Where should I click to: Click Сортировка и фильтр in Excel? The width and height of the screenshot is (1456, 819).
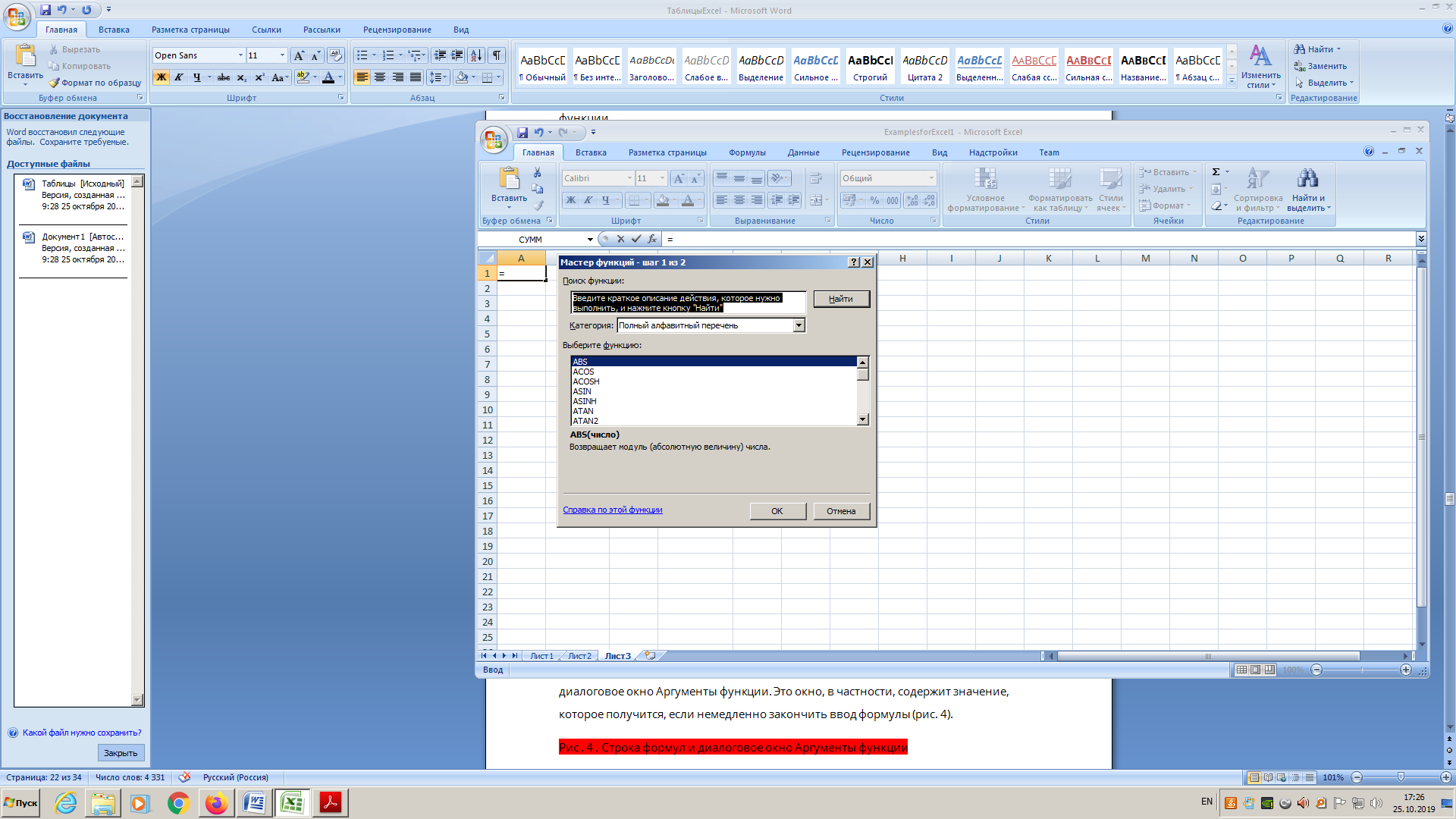1258,190
